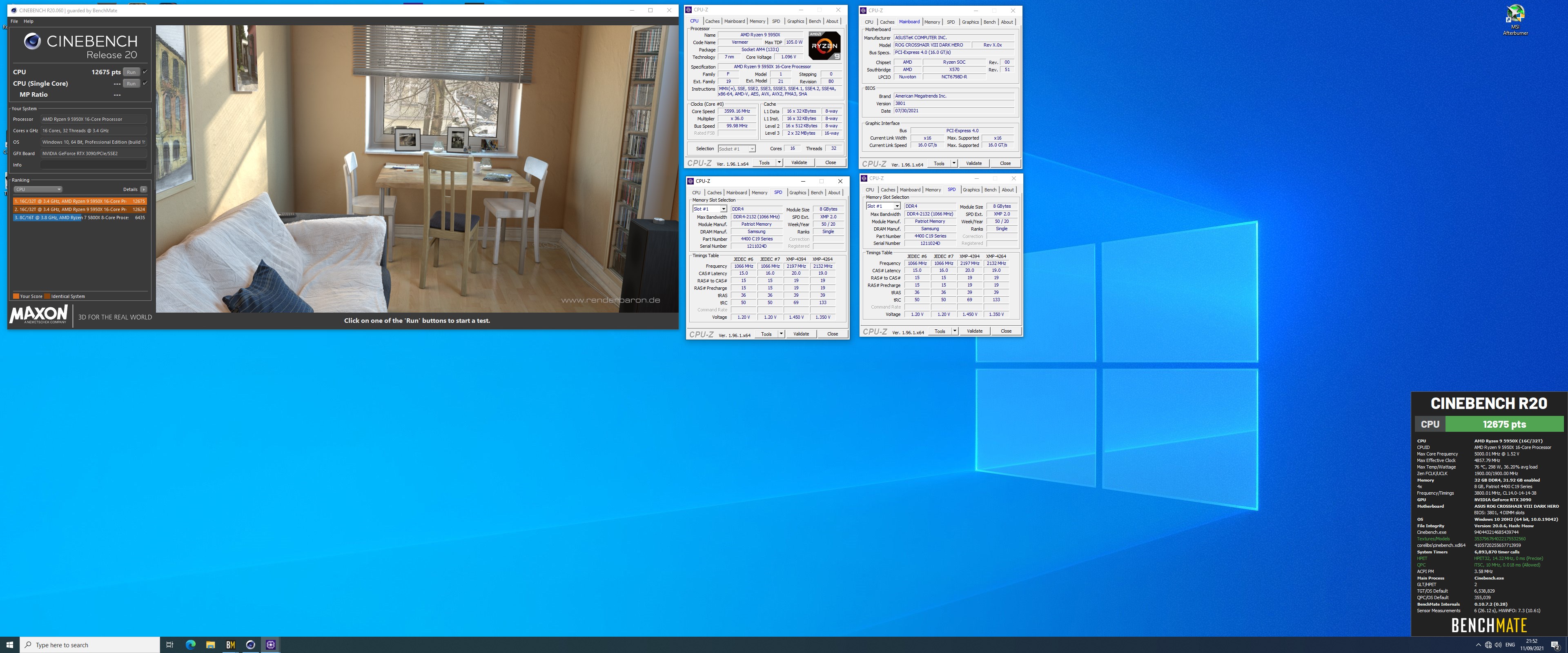Click Close button in CPU-Z Mainboard window

point(1005,163)
